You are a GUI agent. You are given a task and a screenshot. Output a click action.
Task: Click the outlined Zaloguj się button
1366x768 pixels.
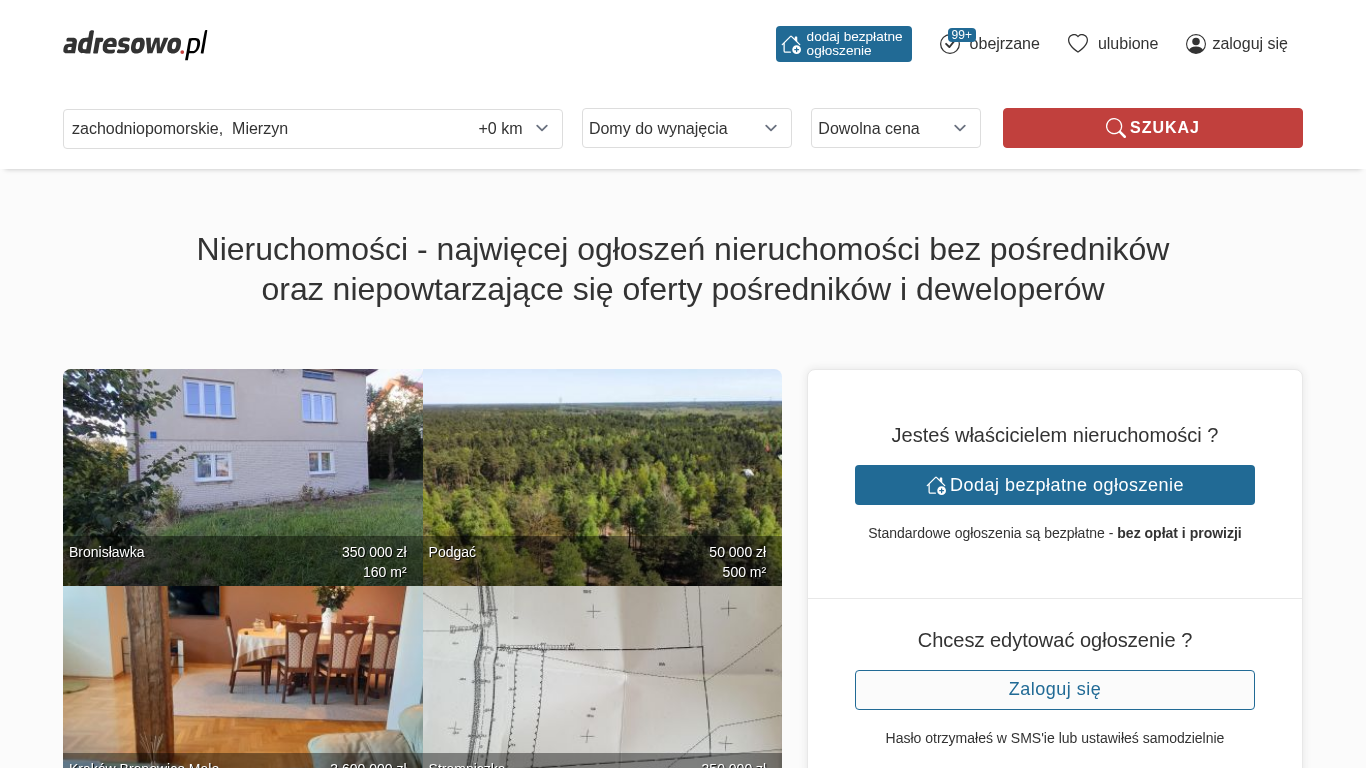coord(1054,690)
